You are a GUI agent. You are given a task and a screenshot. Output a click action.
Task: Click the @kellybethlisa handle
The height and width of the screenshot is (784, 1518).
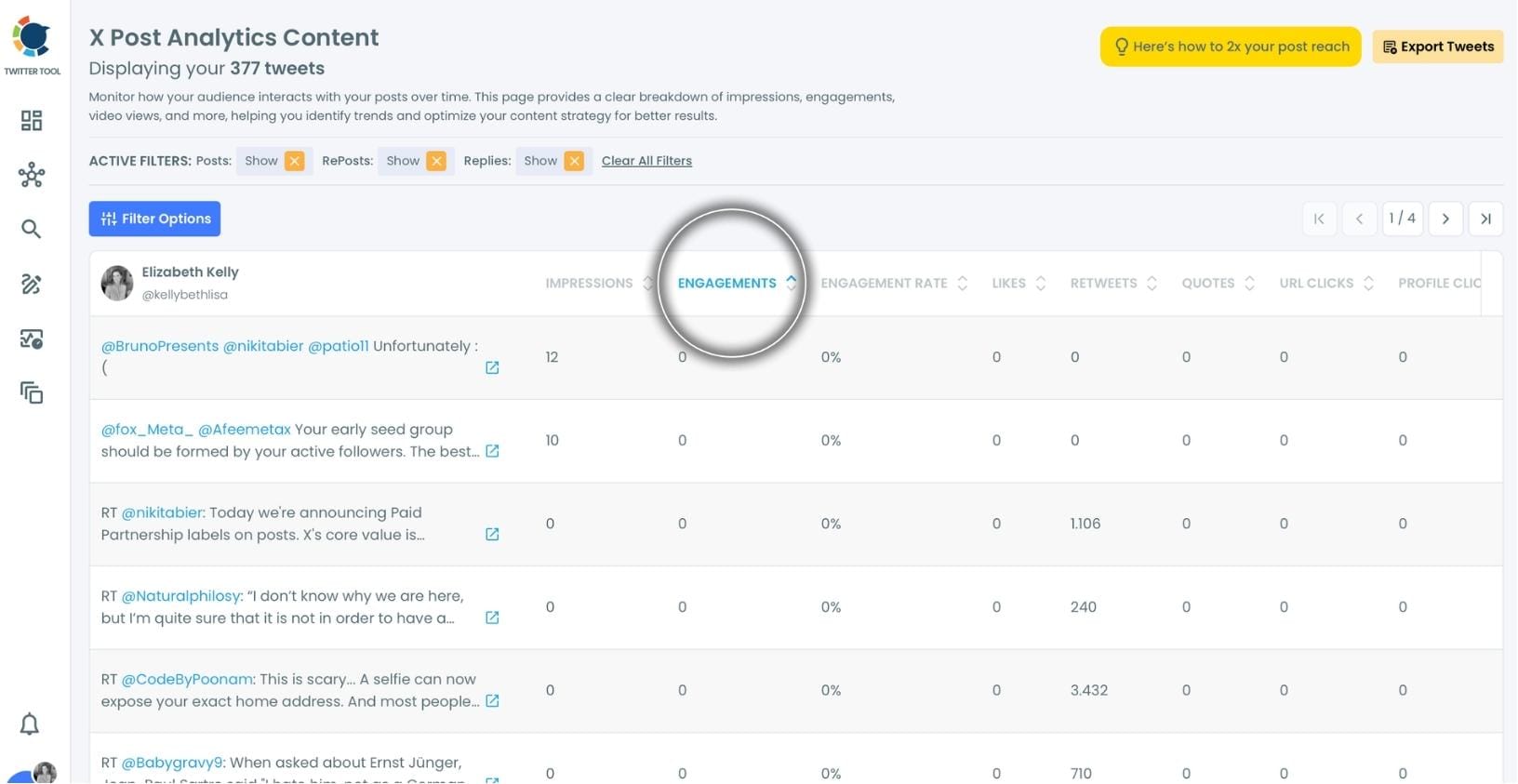coord(184,295)
